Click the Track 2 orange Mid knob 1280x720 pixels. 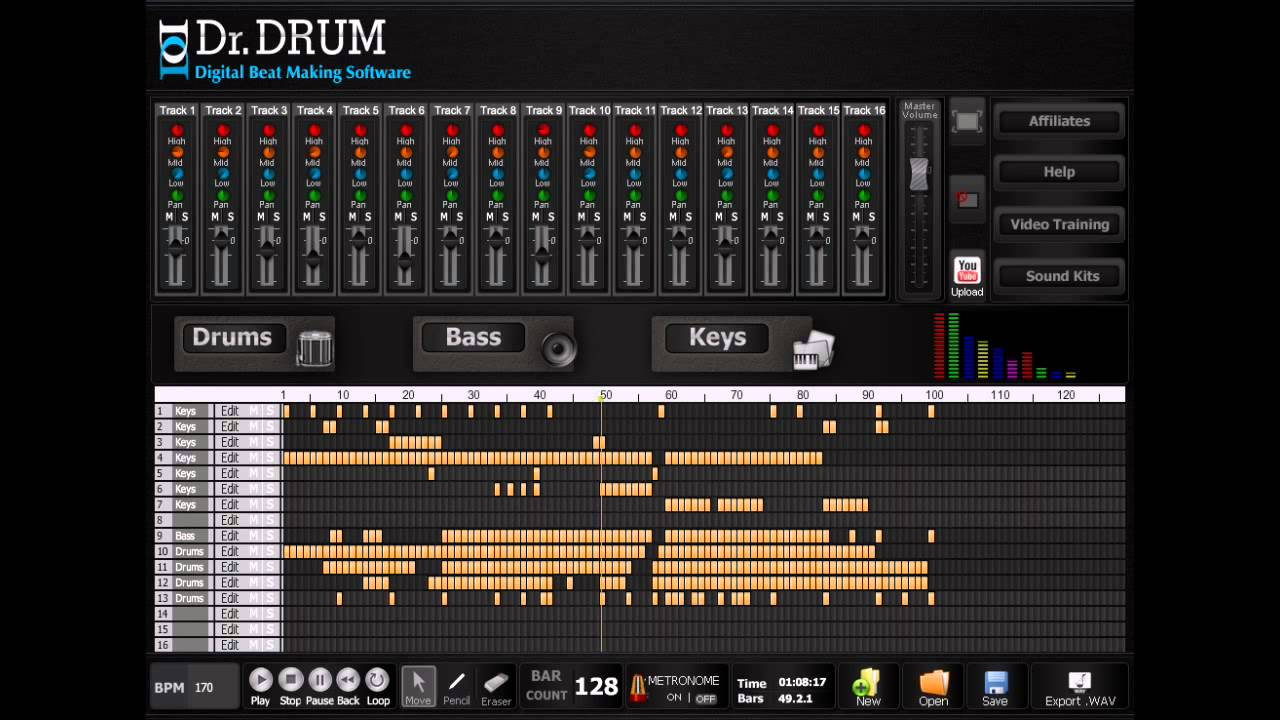[x=222, y=152]
